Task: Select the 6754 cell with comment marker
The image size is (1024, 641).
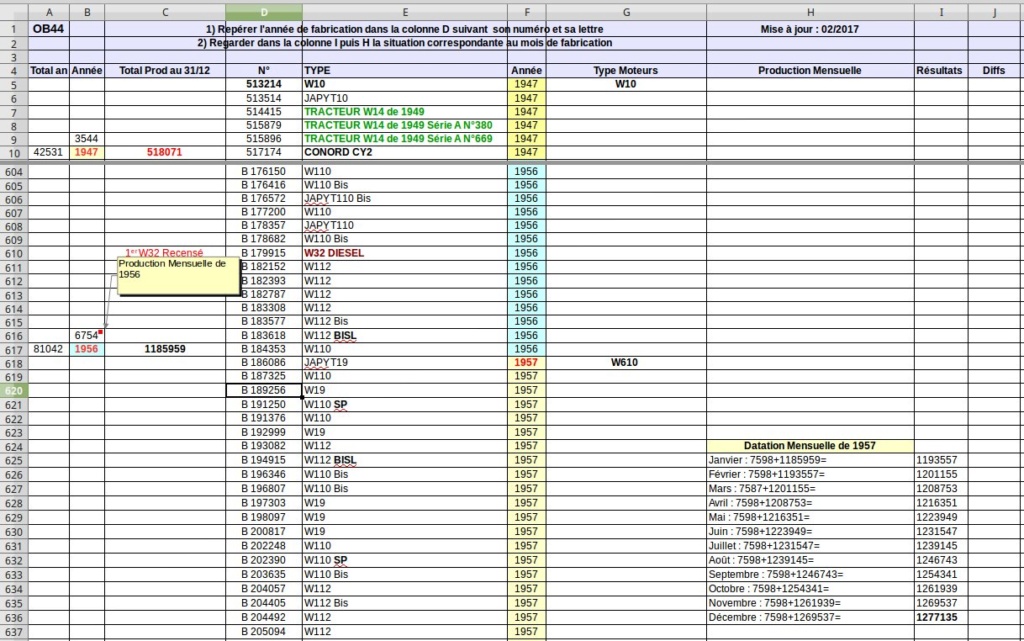Action: pyautogui.click(x=87, y=336)
